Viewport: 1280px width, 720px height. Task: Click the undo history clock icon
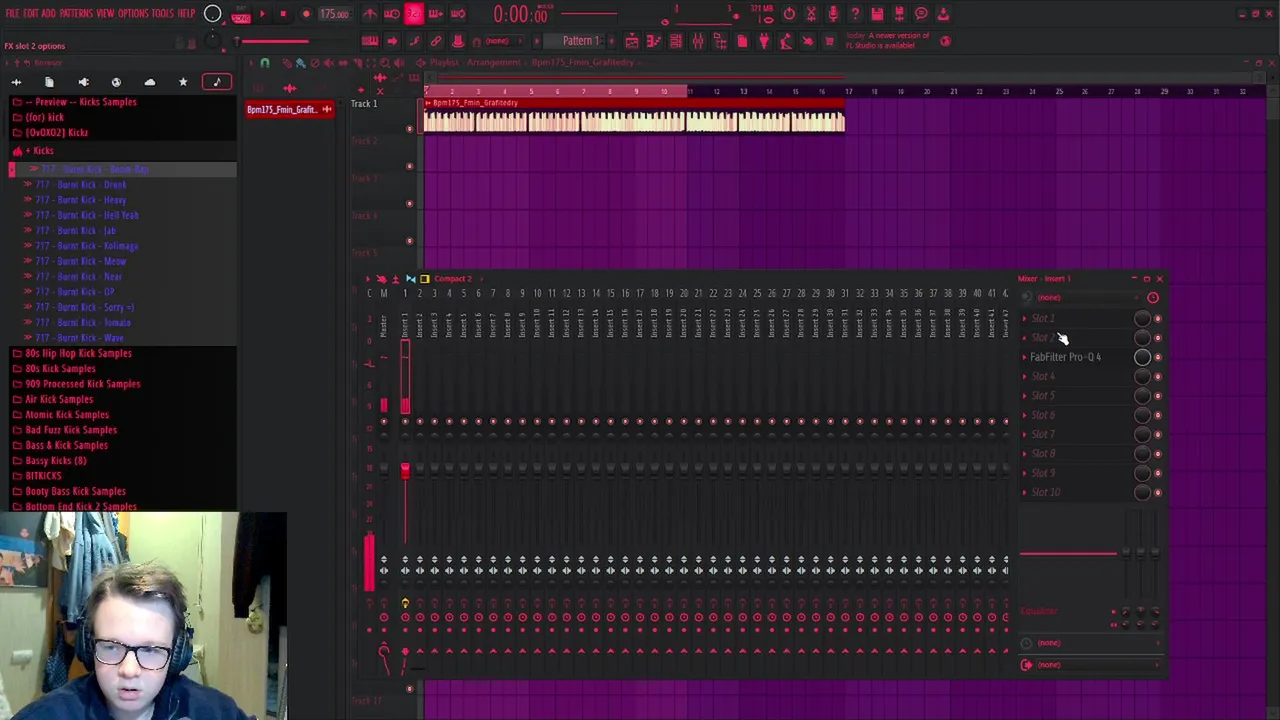(x=789, y=14)
